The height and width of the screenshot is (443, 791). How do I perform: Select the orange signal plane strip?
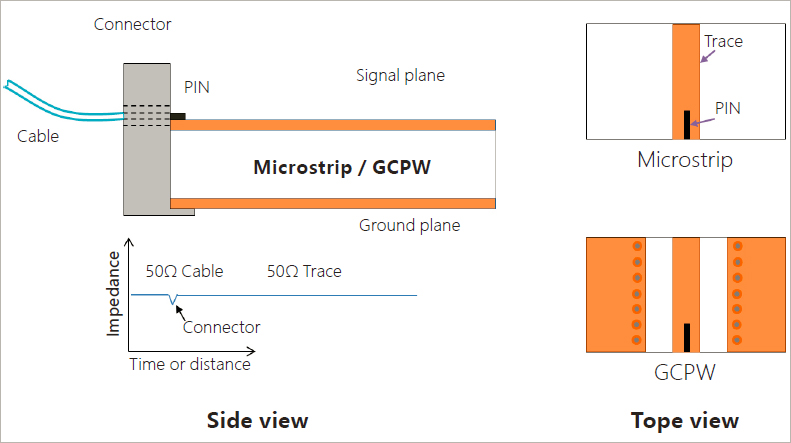(x=333, y=125)
